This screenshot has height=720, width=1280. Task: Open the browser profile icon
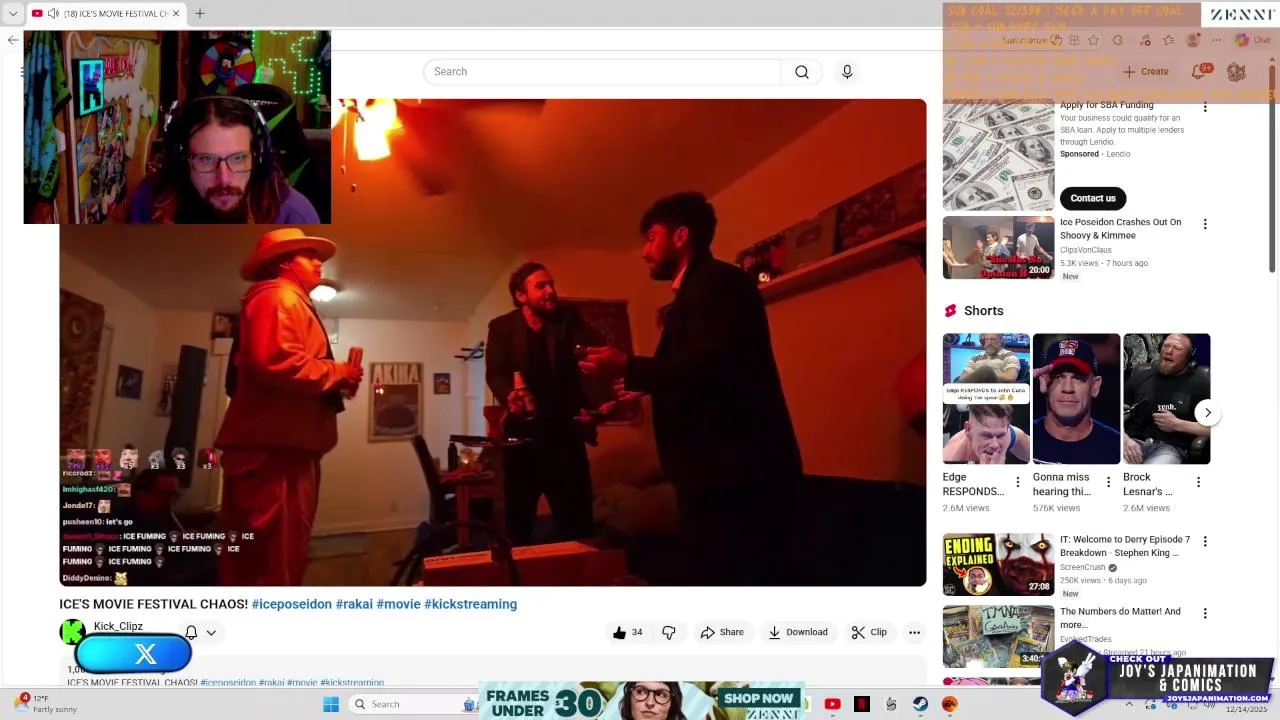pyautogui.click(x=1193, y=40)
